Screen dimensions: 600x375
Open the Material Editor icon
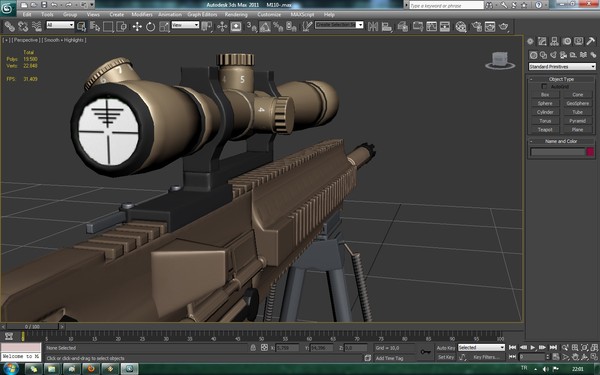click(x=461, y=26)
